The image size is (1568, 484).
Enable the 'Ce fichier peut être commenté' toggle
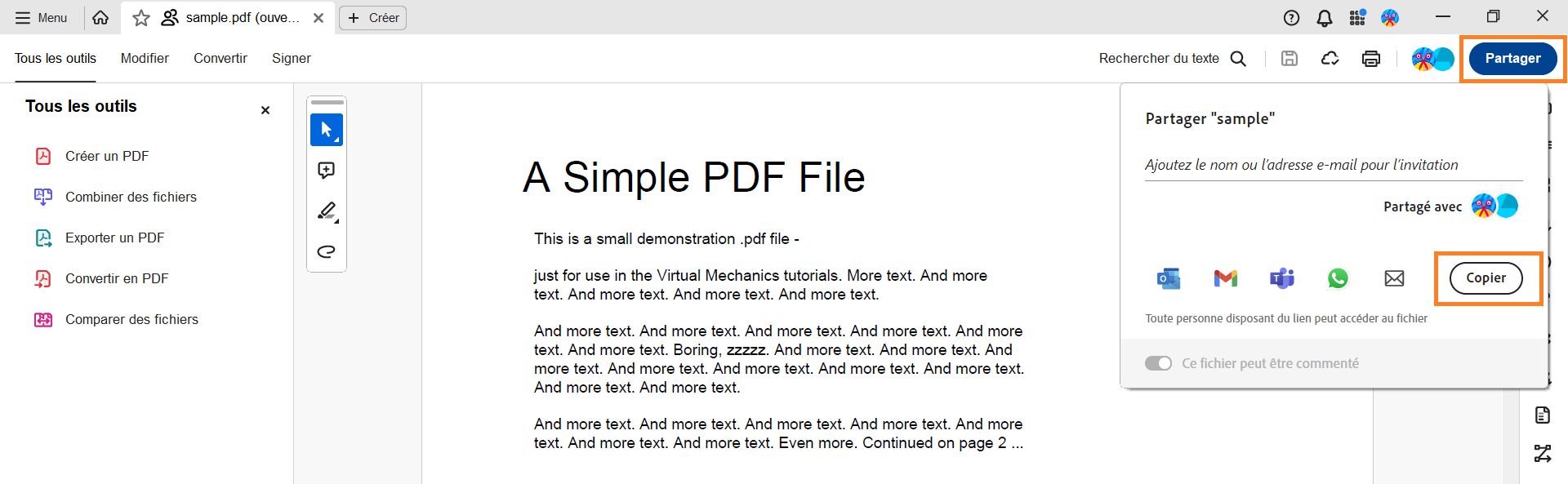(1159, 363)
